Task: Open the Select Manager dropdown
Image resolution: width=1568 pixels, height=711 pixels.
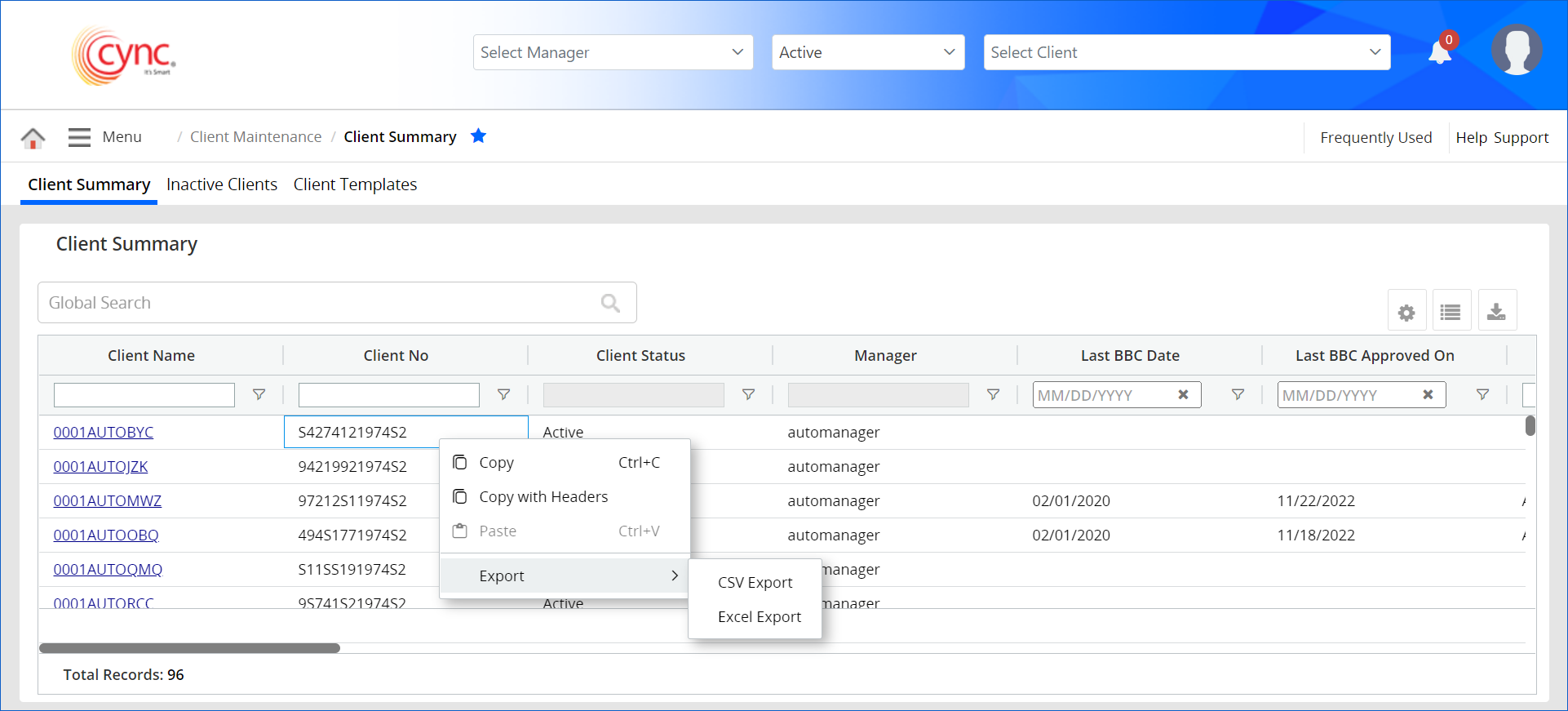Action: coord(613,52)
